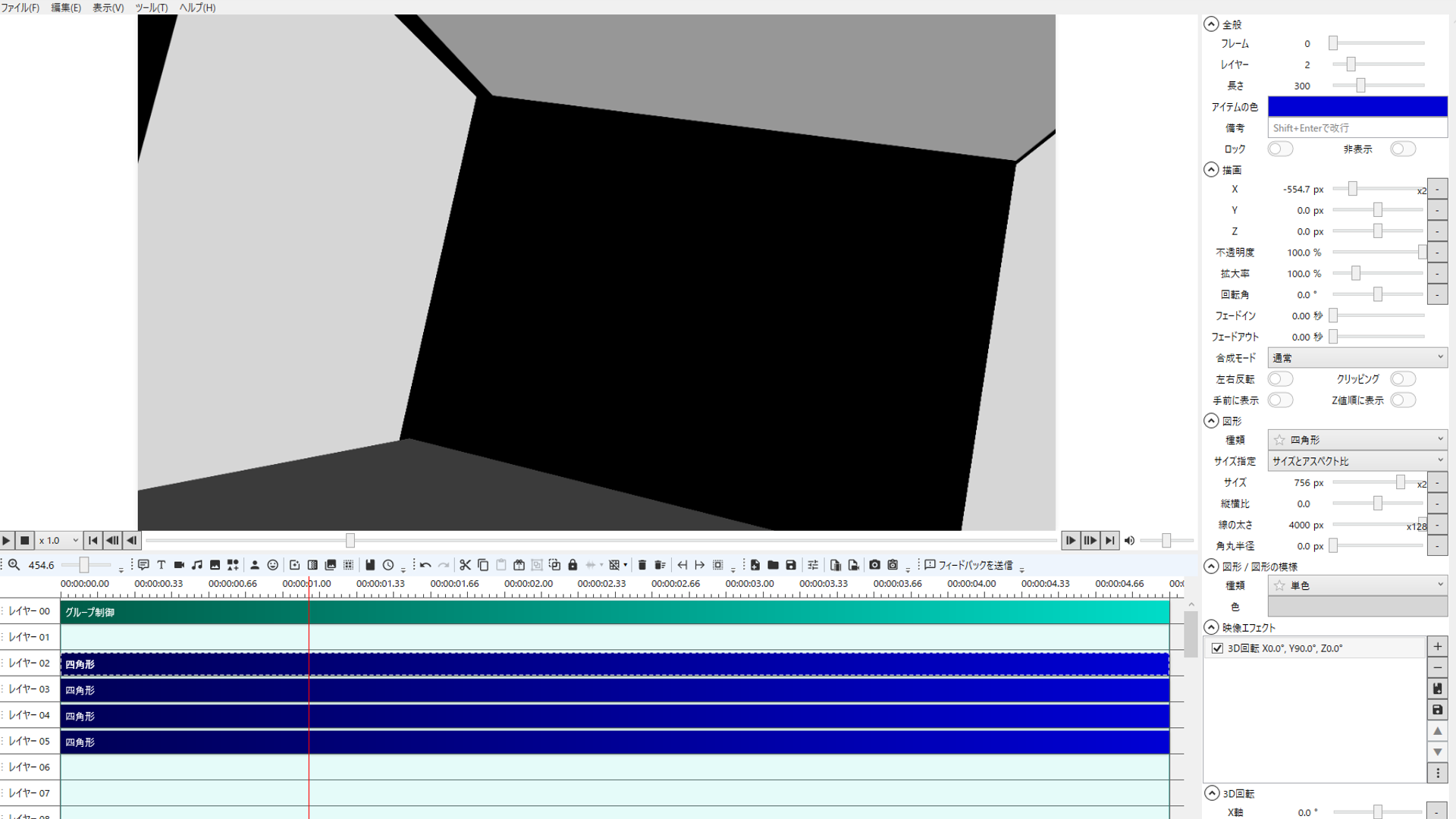Viewport: 1456px width, 819px height.
Task: Jump to the last frame button
Action: 1110,541
